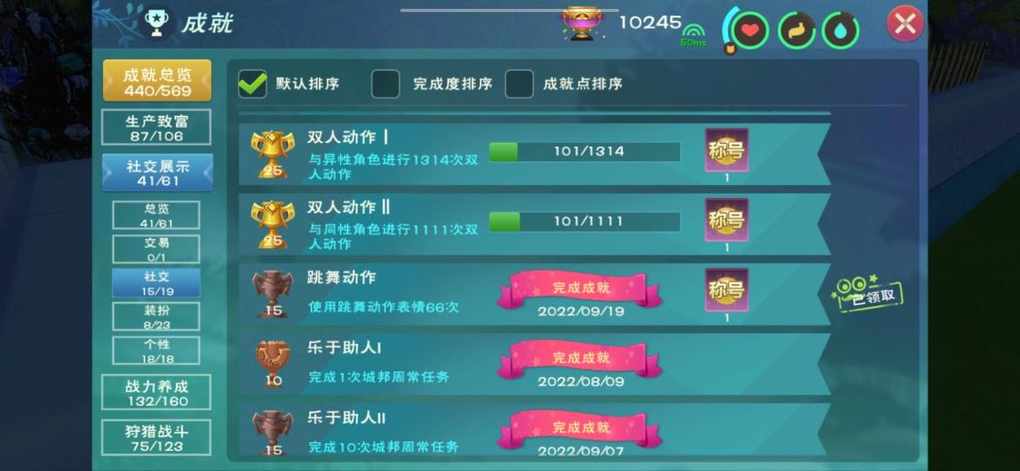Click the 狩猎战斗 75/123 category button
Image resolution: width=1020 pixels, height=471 pixels.
156,437
